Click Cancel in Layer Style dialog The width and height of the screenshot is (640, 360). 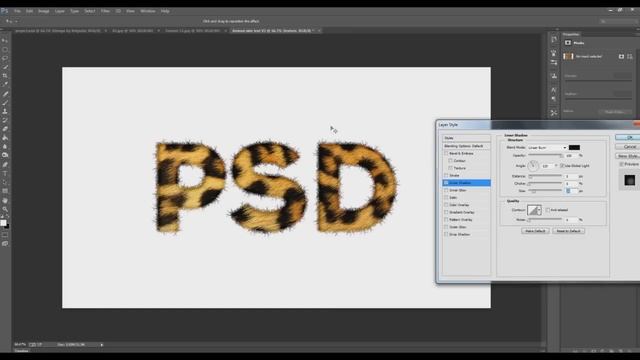628,147
